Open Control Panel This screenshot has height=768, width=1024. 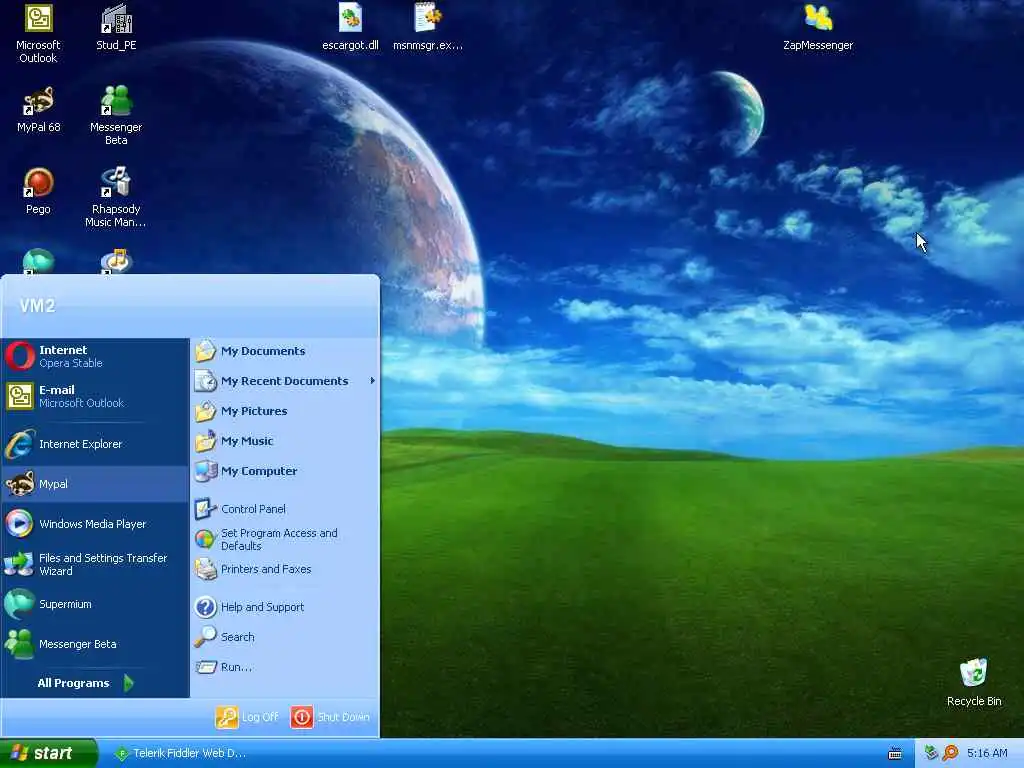[x=285, y=509]
